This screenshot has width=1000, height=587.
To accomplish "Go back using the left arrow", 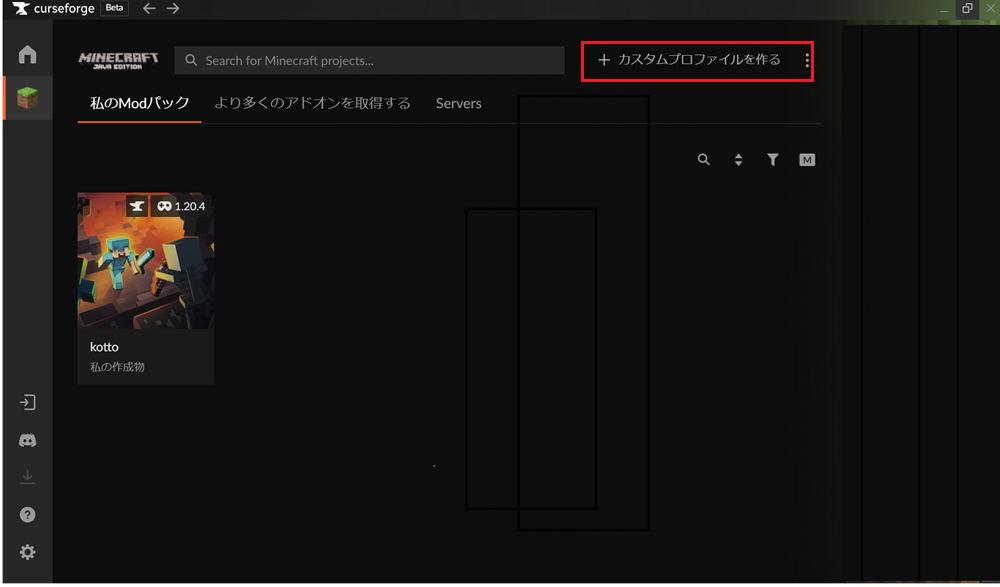I will pos(149,9).
